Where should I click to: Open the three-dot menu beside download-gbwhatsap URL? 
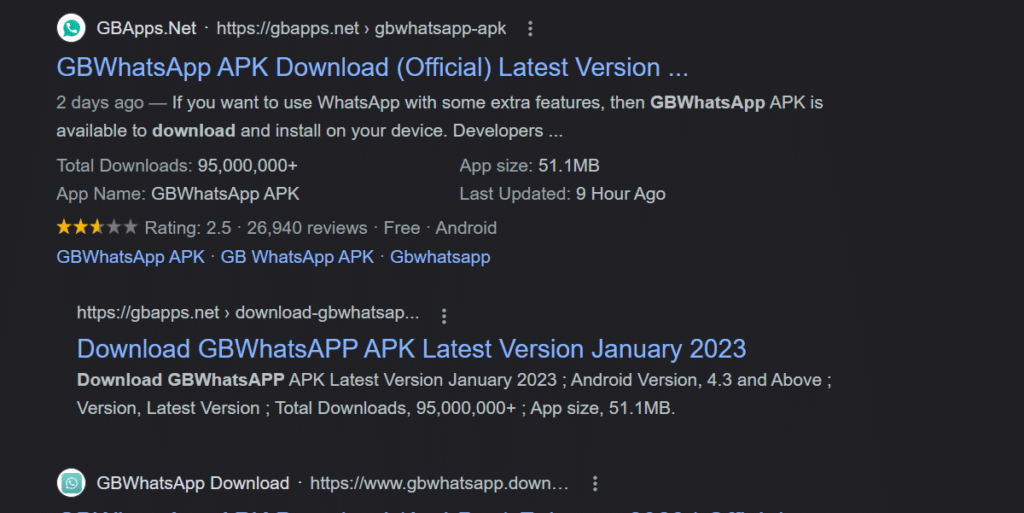444,317
